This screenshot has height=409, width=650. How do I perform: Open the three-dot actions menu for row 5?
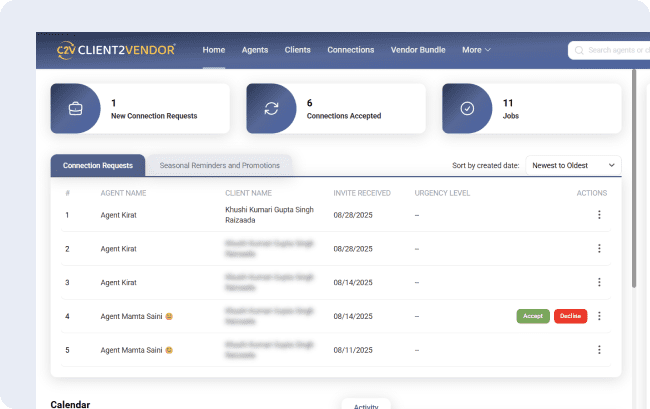(x=599, y=350)
